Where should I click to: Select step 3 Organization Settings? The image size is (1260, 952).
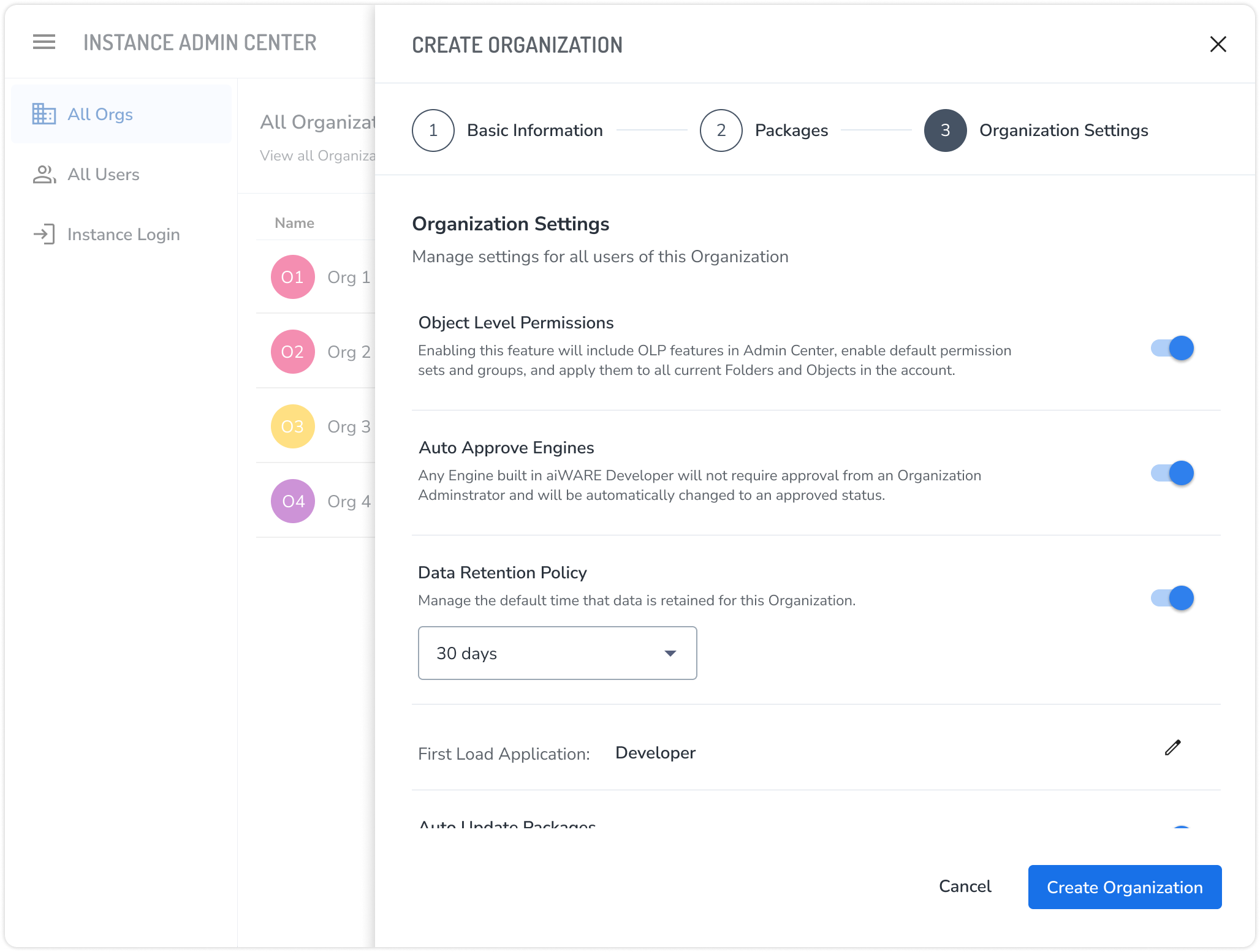(946, 130)
